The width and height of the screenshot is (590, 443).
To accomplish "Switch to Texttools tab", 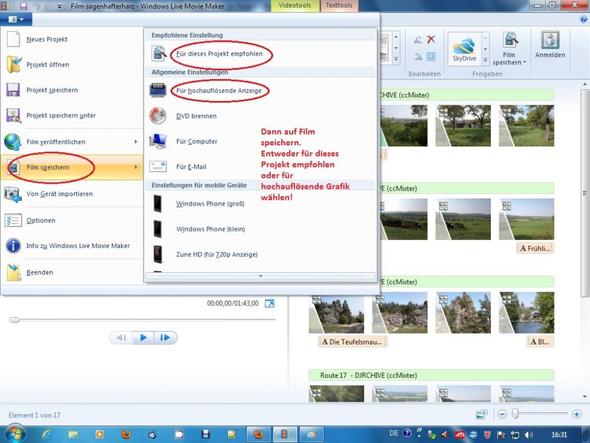I will [339, 5].
